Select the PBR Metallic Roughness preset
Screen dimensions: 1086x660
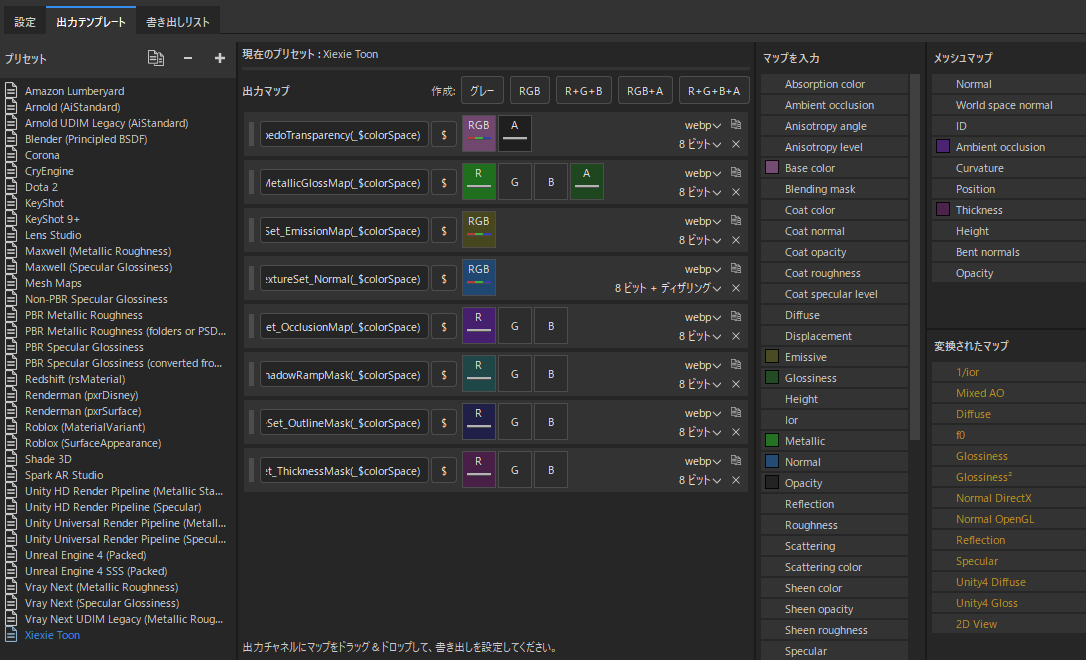(x=84, y=315)
